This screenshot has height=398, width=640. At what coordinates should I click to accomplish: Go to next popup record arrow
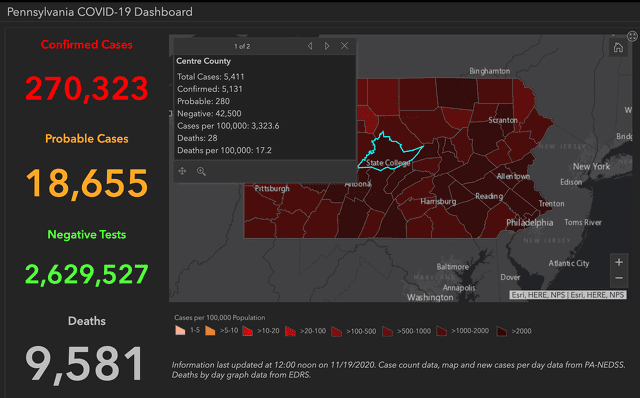pyautogui.click(x=327, y=46)
